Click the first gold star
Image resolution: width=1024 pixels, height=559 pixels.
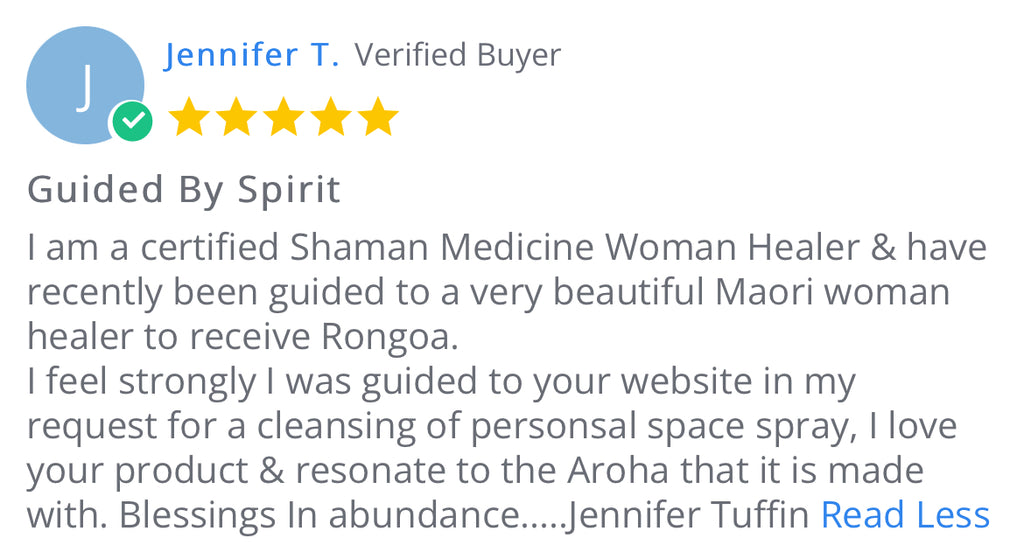[189, 116]
